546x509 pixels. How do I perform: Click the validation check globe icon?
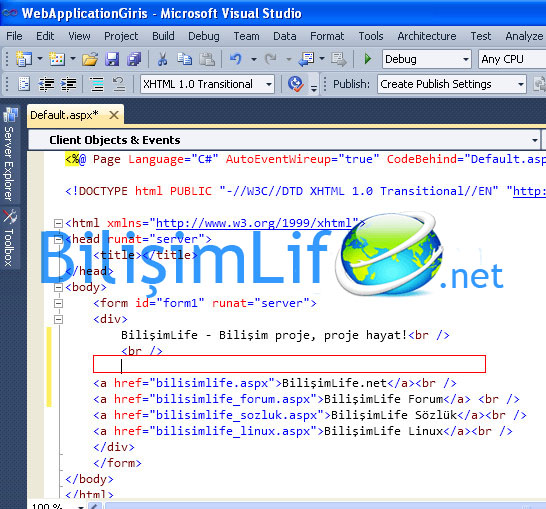pyautogui.click(x=295, y=84)
